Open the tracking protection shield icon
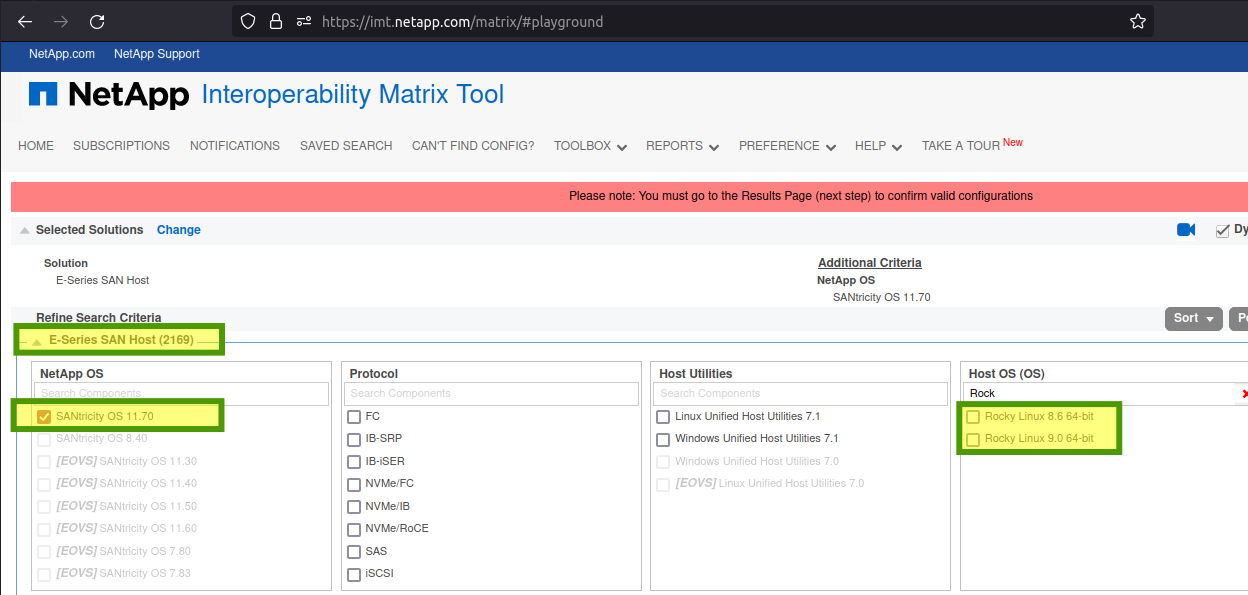This screenshot has width=1248, height=595. pos(249,21)
